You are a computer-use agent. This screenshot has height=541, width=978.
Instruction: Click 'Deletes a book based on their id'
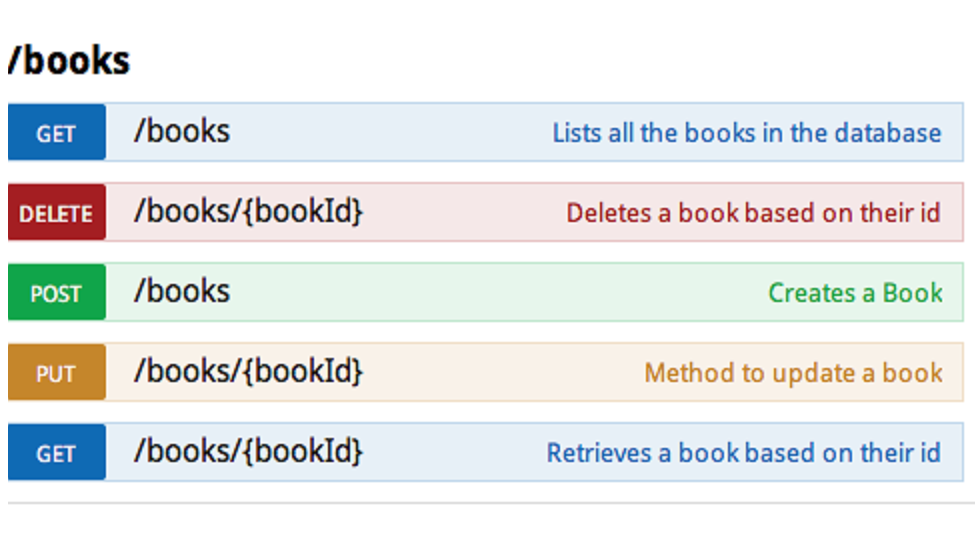(x=753, y=212)
